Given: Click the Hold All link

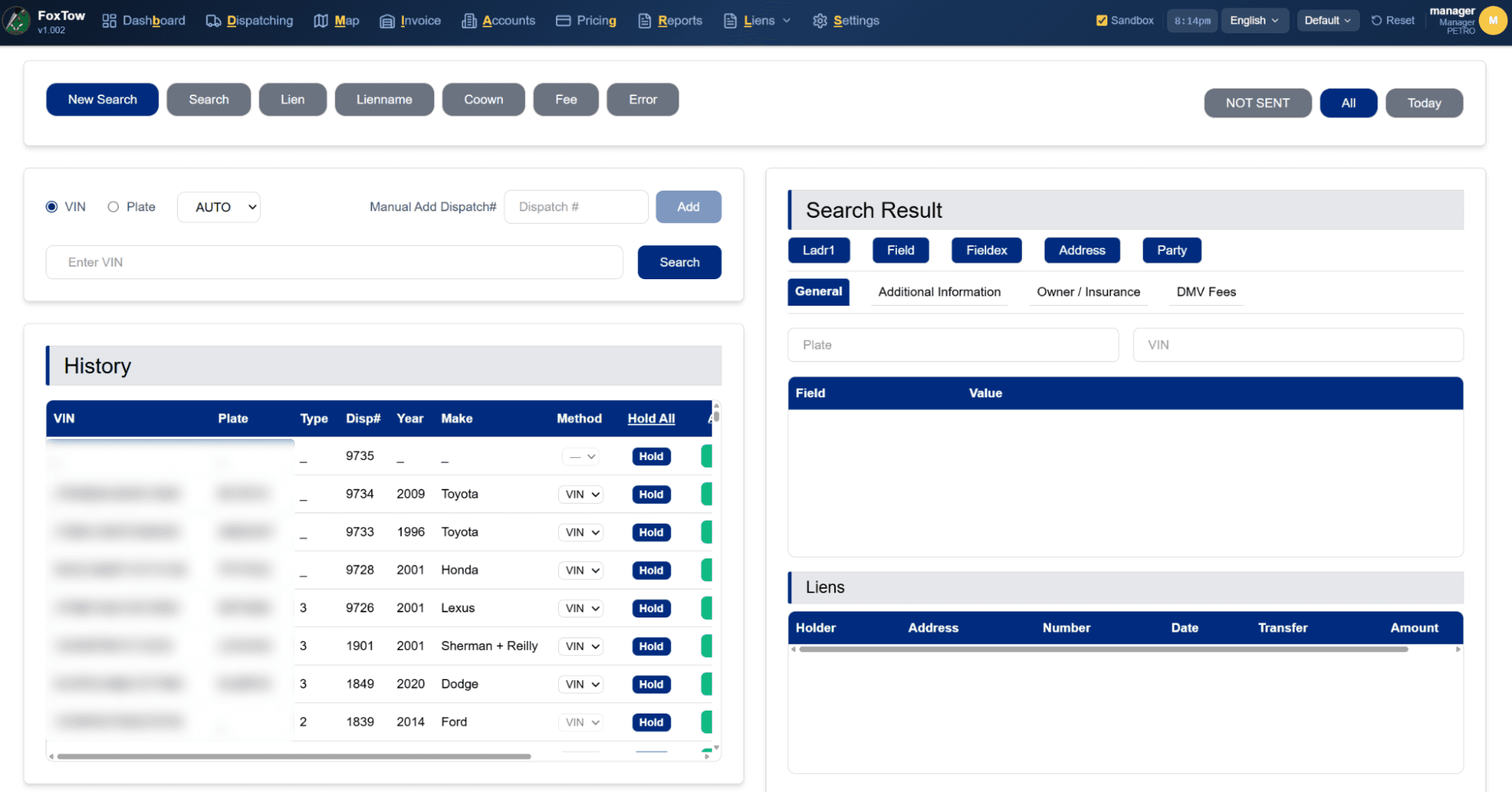Looking at the screenshot, I should click(x=651, y=418).
